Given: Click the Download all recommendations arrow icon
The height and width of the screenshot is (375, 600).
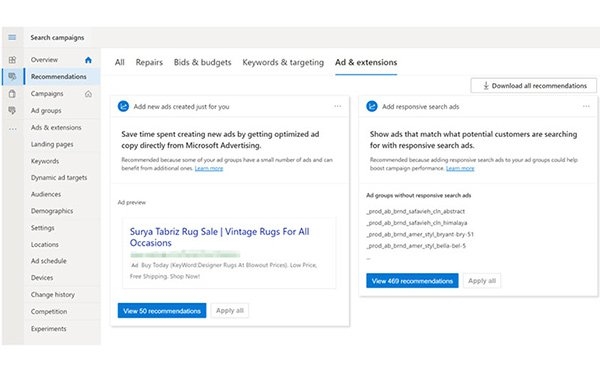Looking at the screenshot, I should click(x=486, y=86).
